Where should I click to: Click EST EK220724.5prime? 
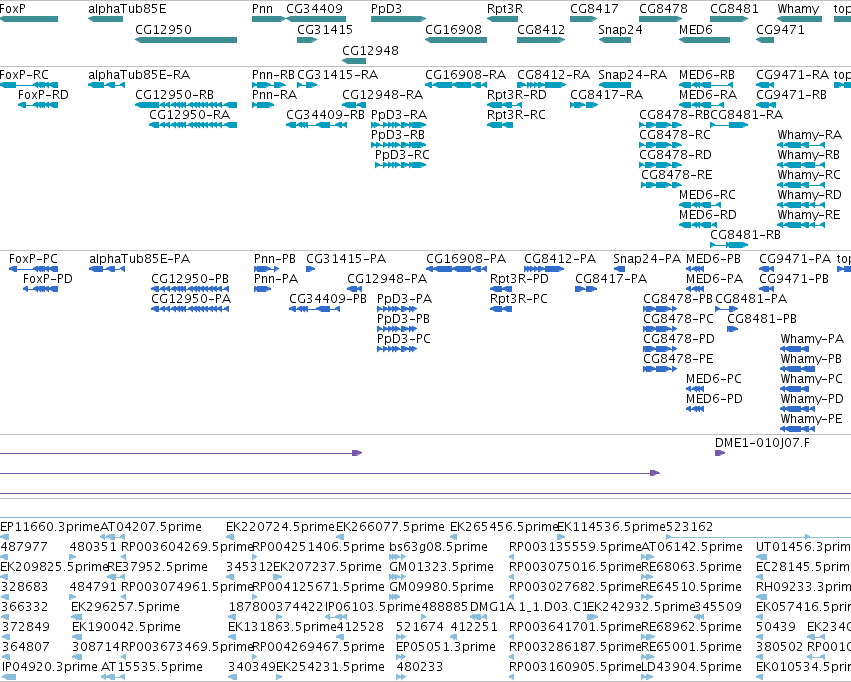[280, 526]
